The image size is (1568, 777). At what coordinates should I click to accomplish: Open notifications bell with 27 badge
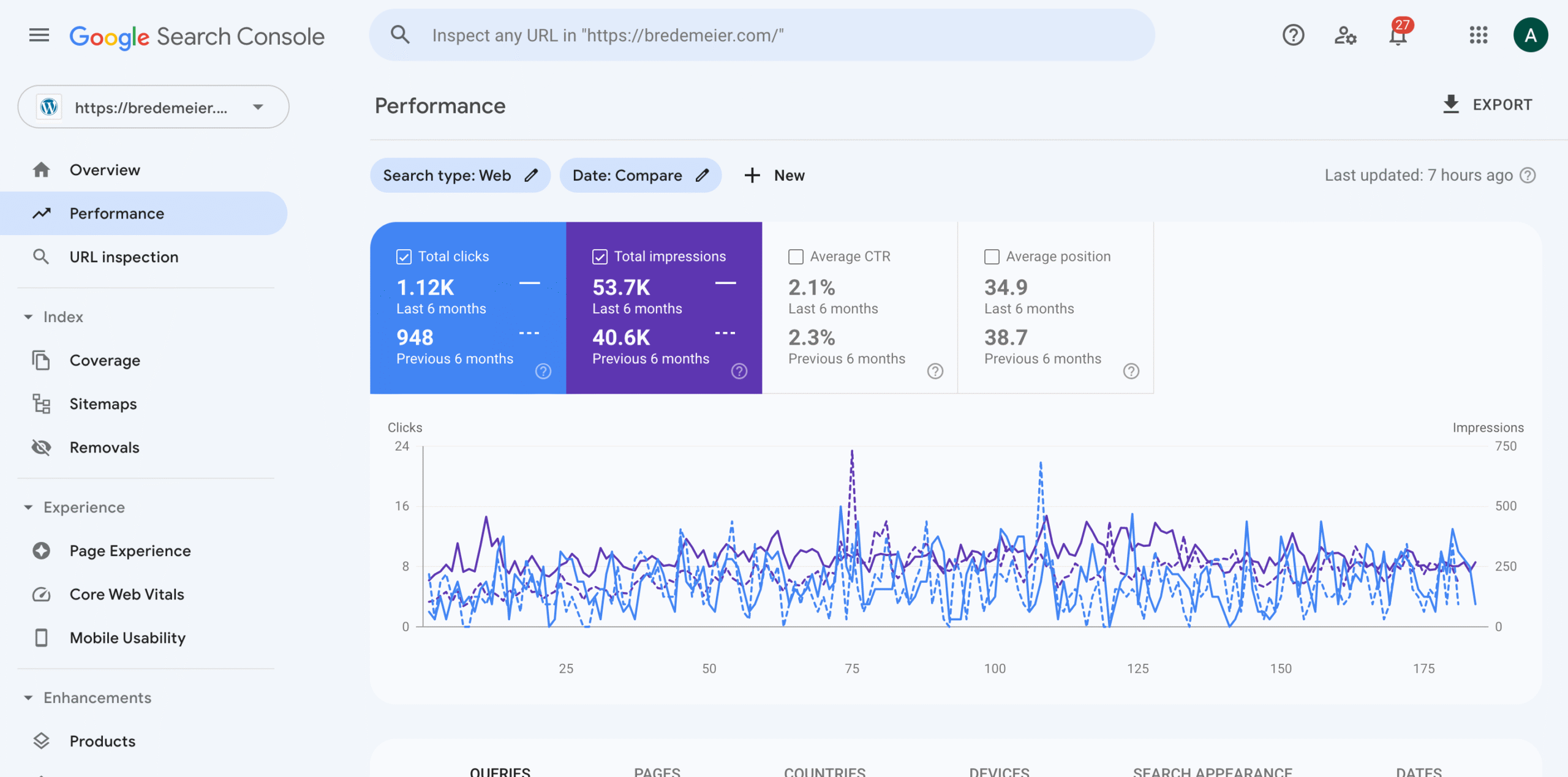(x=1398, y=35)
